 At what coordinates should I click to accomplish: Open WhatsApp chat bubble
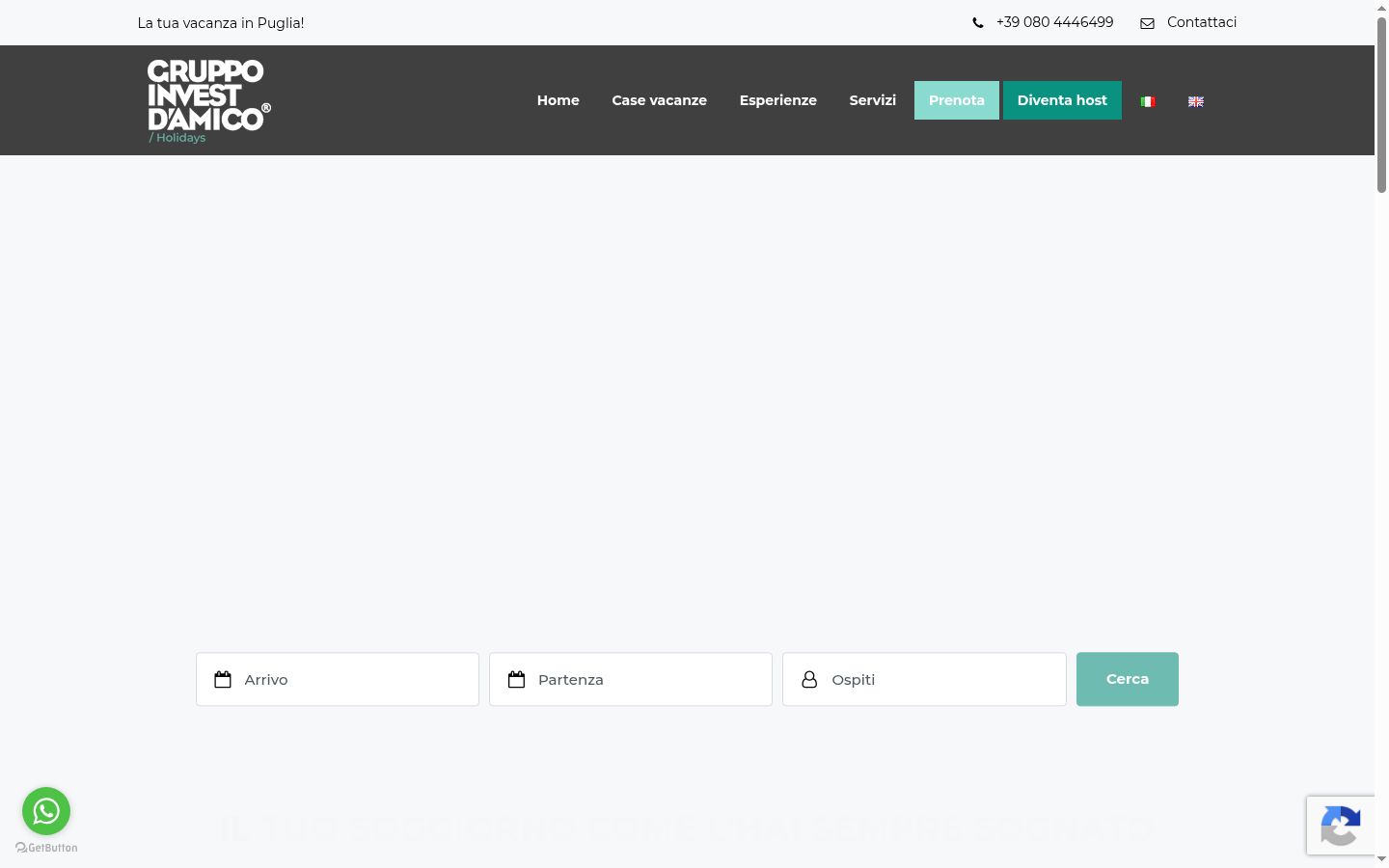(x=46, y=811)
